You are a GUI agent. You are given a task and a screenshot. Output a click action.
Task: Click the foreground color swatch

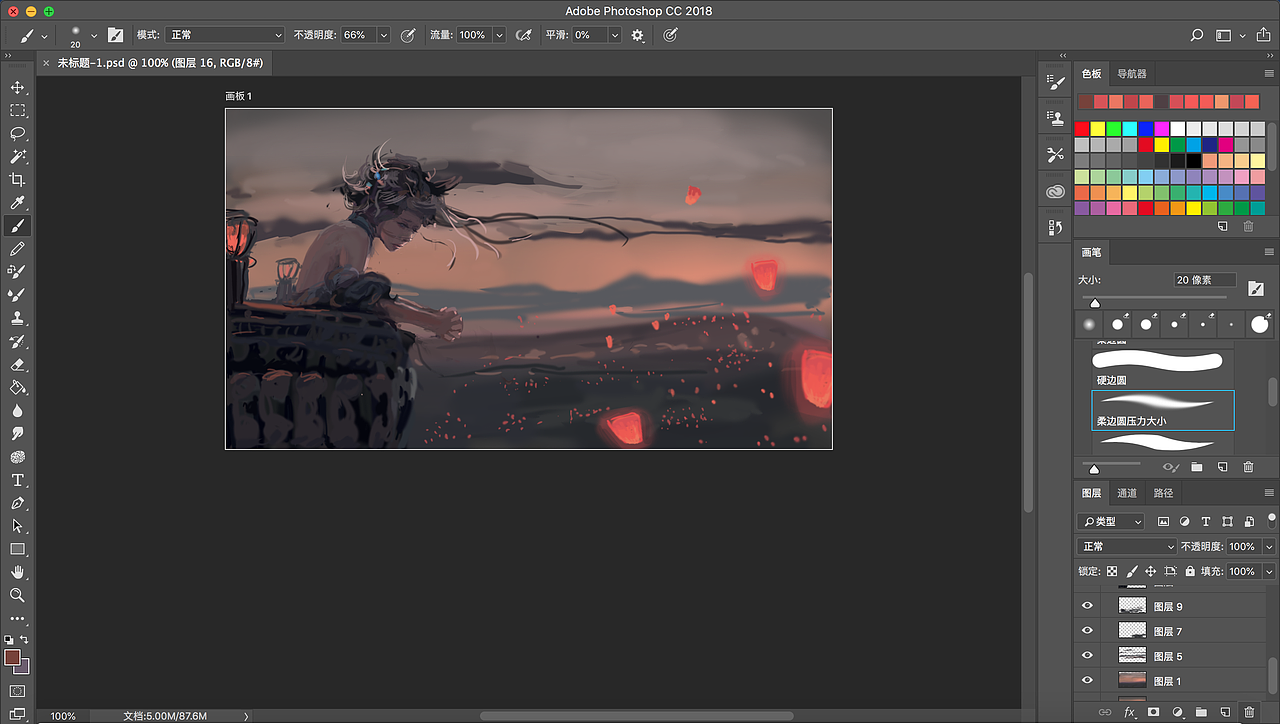pos(12,657)
